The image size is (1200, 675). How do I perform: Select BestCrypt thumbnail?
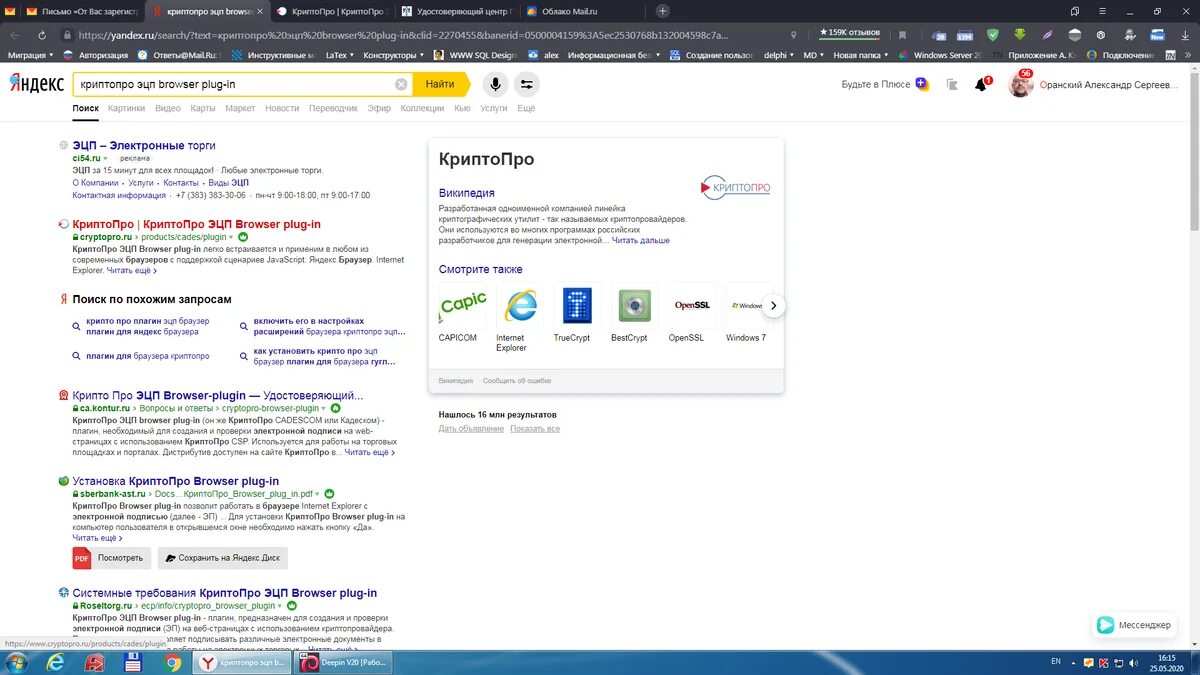click(634, 306)
